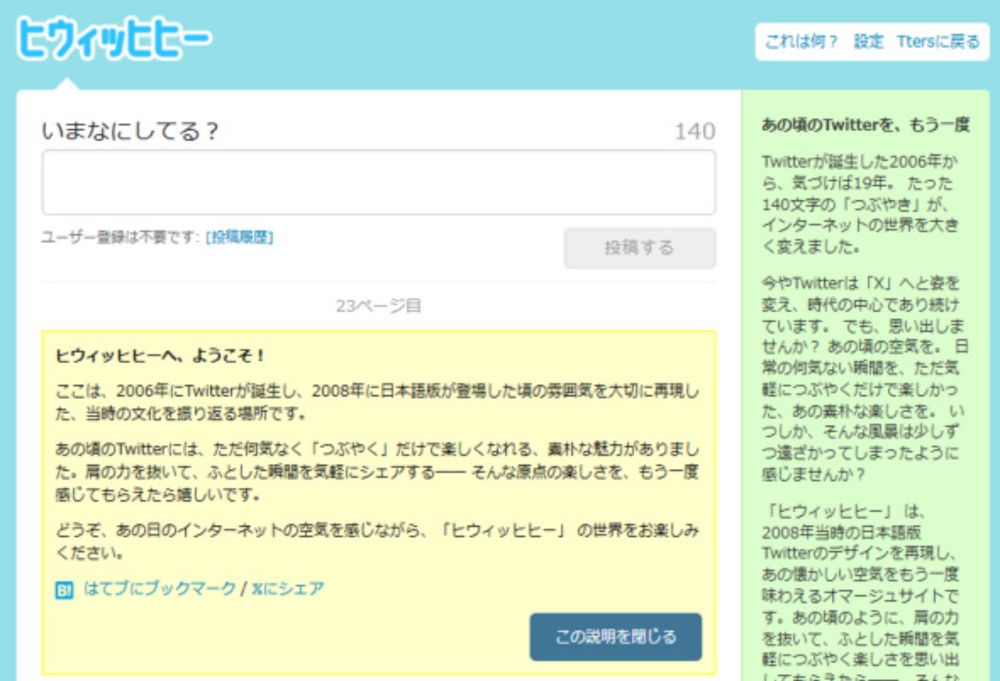Click the いまなにしてる？ heading
1000x681 pixels.
point(131,131)
